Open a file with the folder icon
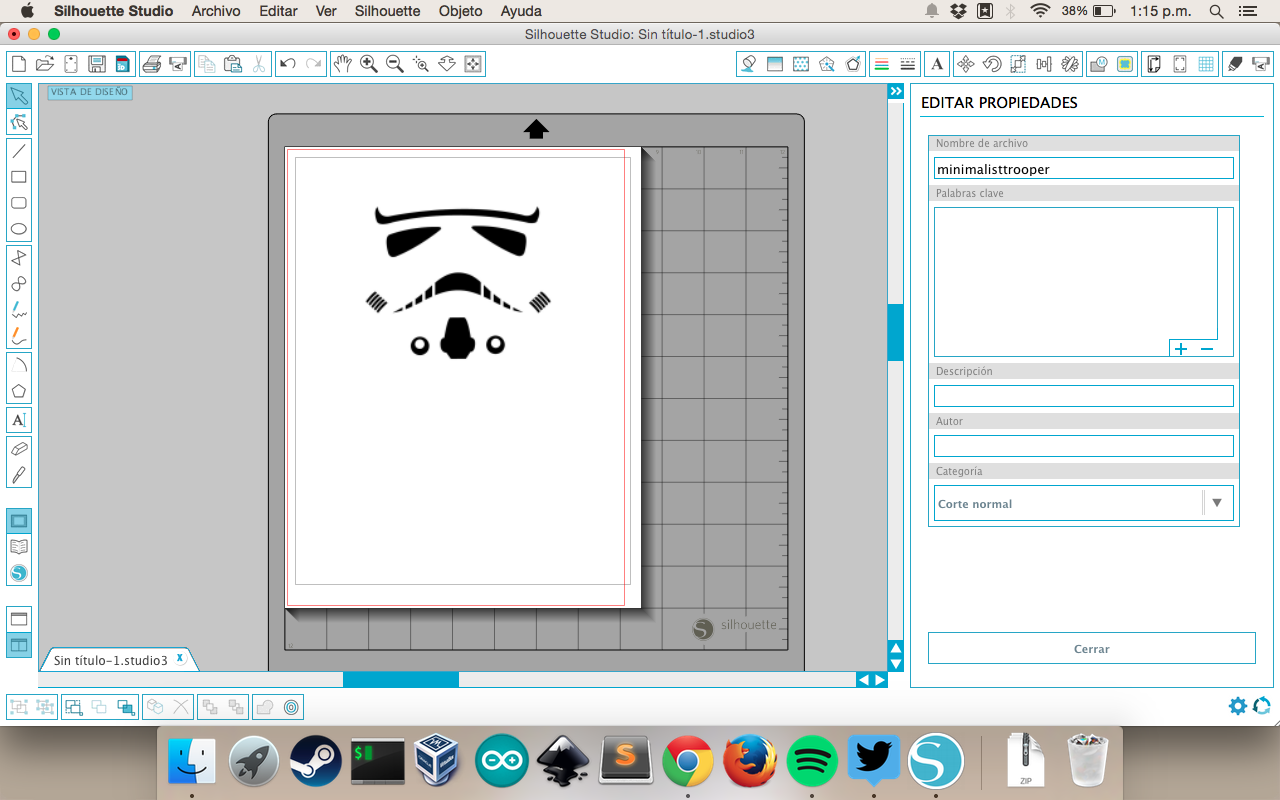This screenshot has width=1280, height=800. 44,64
